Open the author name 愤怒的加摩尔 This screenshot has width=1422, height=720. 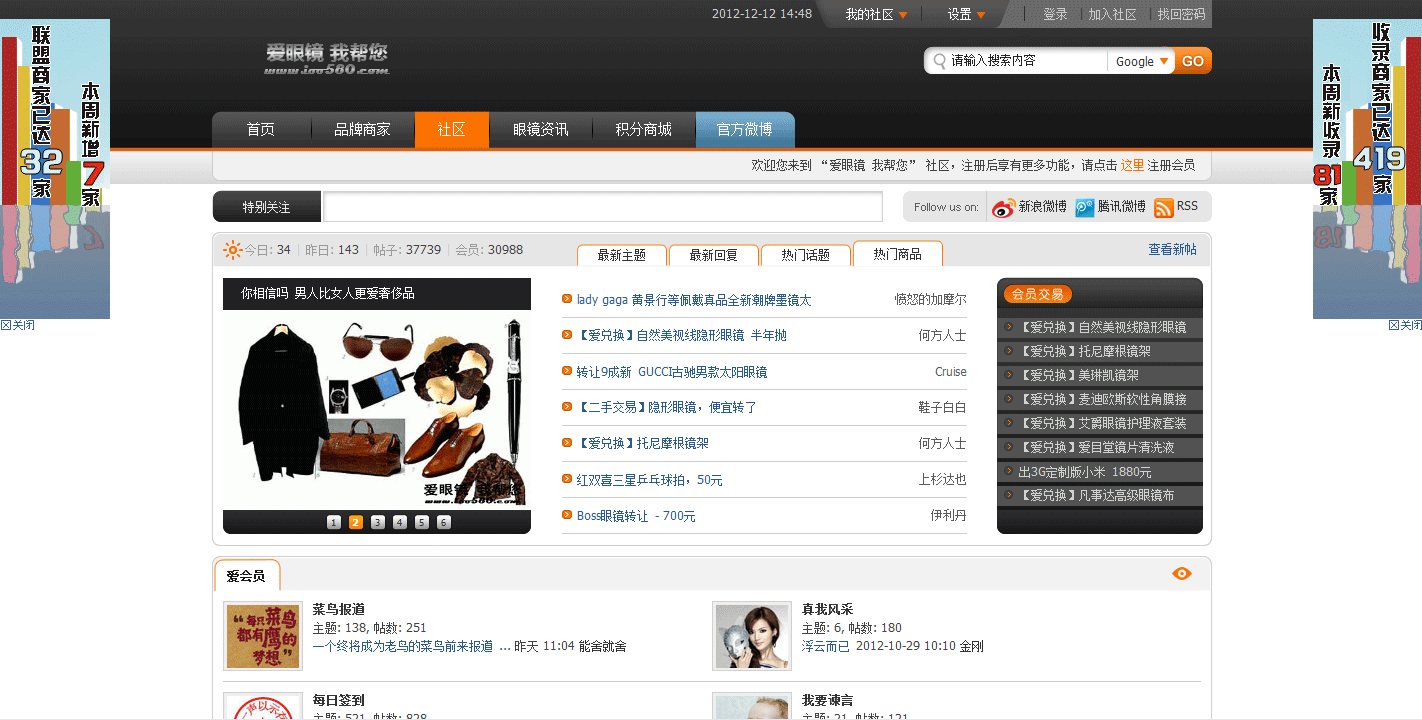point(931,300)
